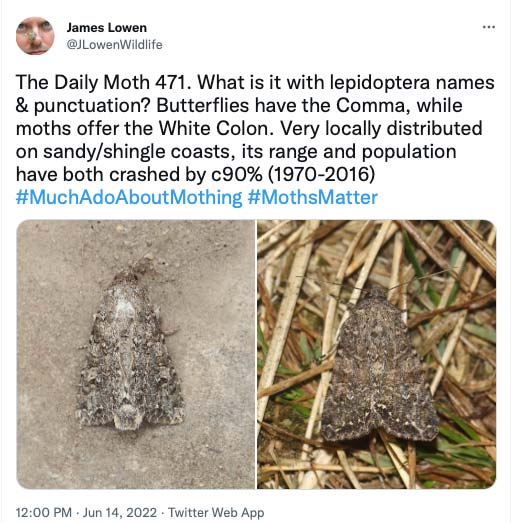Click the words "White Colon" in the tweet
The width and height of the screenshot is (511, 523).
click(x=213, y=128)
